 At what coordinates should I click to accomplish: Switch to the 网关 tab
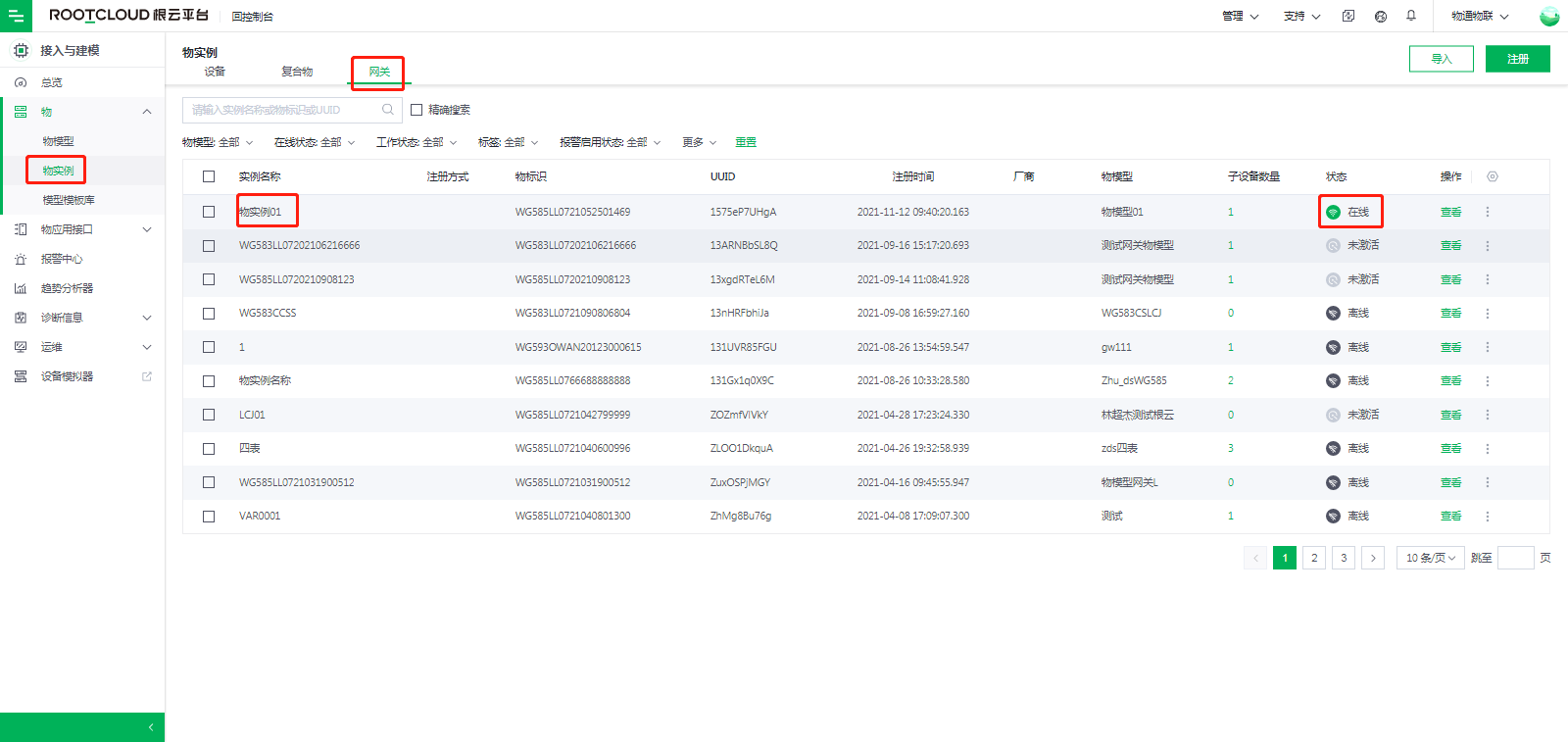379,72
